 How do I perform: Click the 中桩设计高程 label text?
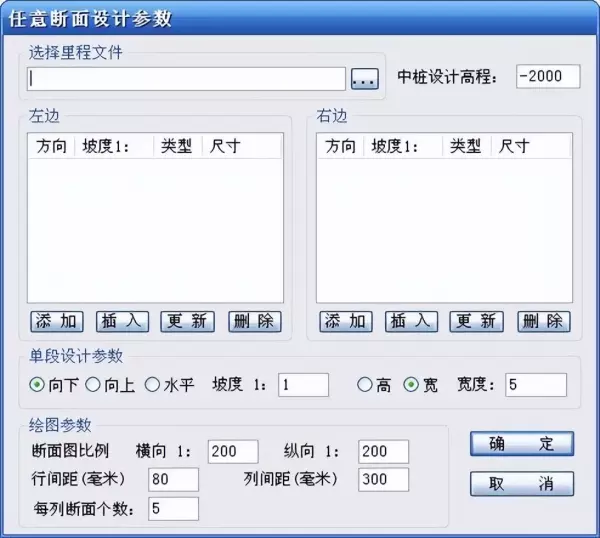click(x=447, y=77)
